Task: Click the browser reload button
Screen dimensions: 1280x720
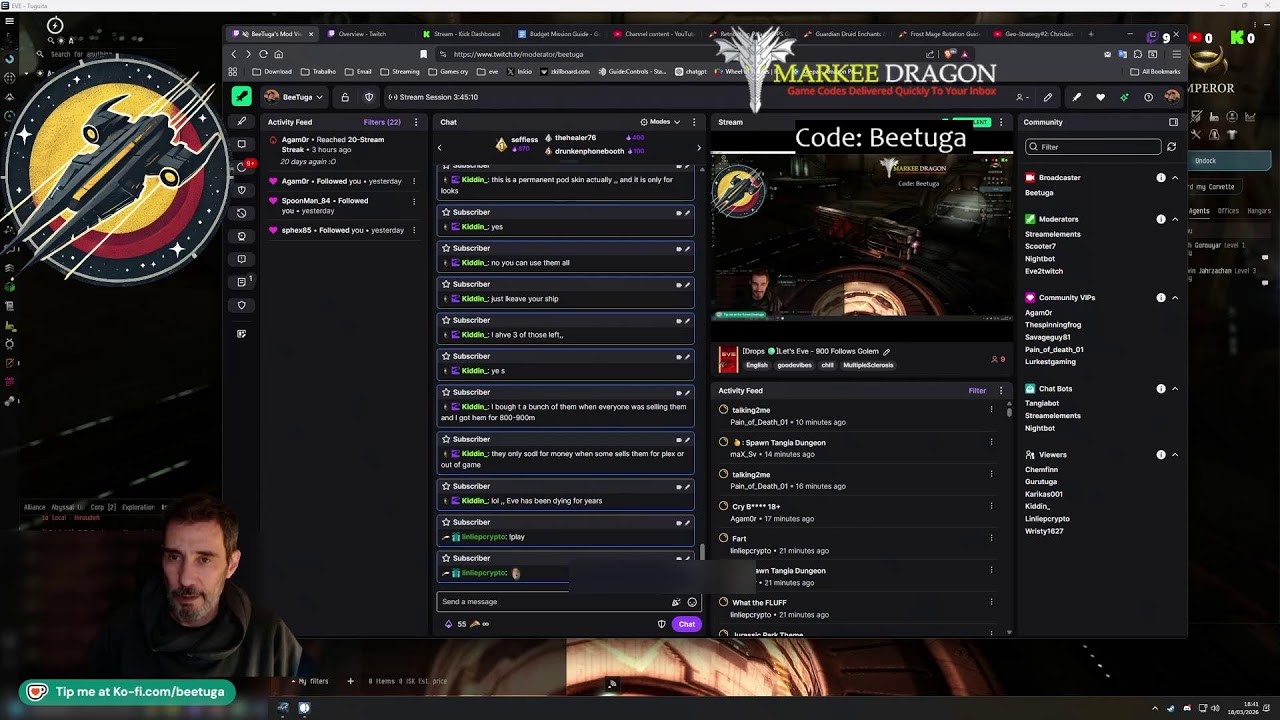Action: point(263,54)
